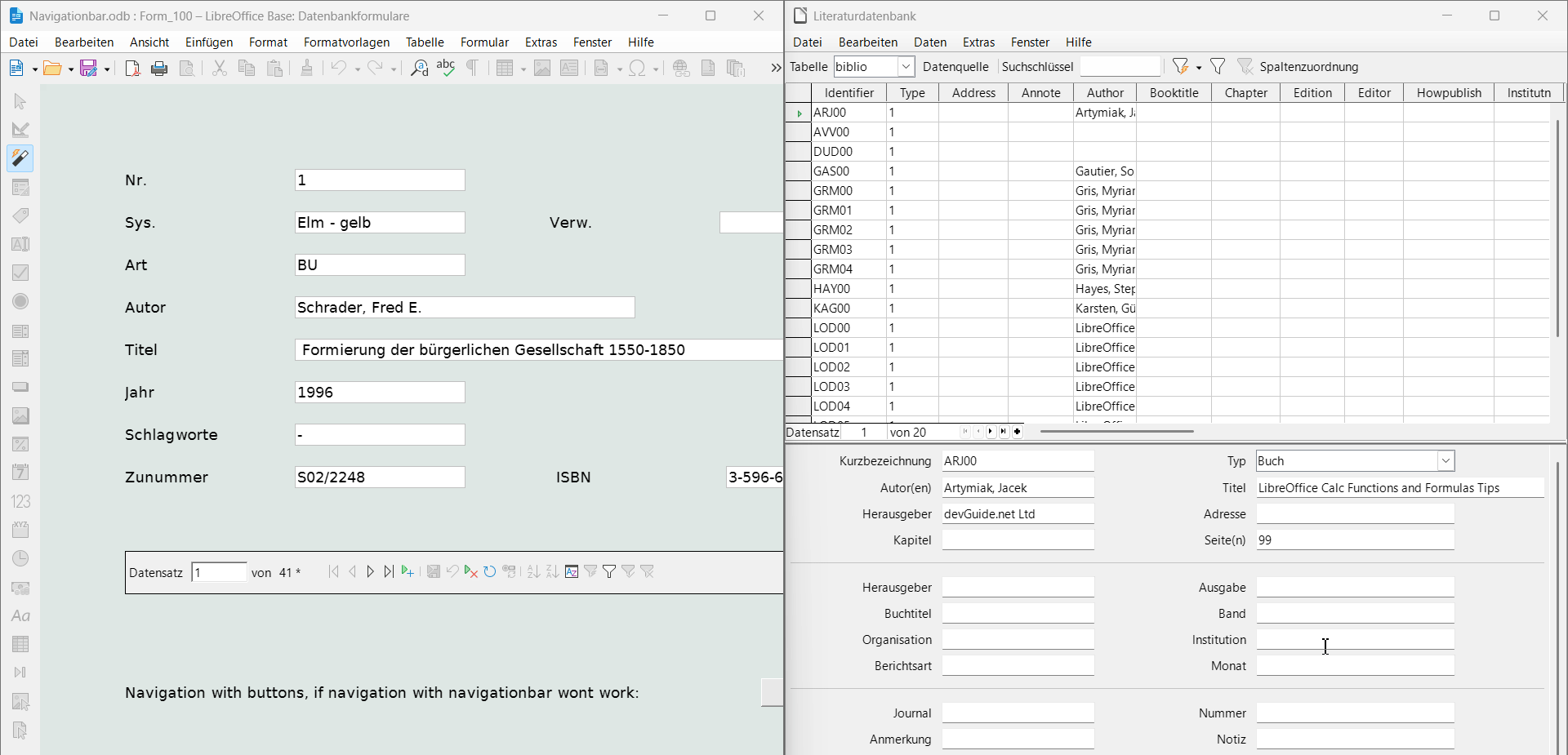Click the table's horizontal scrollbar

coord(1116,432)
